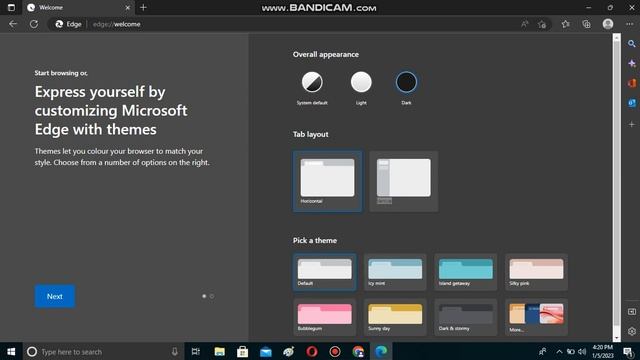Screen dimensions: 640x360
Task: Pick the Icy mint theme
Action: pos(395,272)
